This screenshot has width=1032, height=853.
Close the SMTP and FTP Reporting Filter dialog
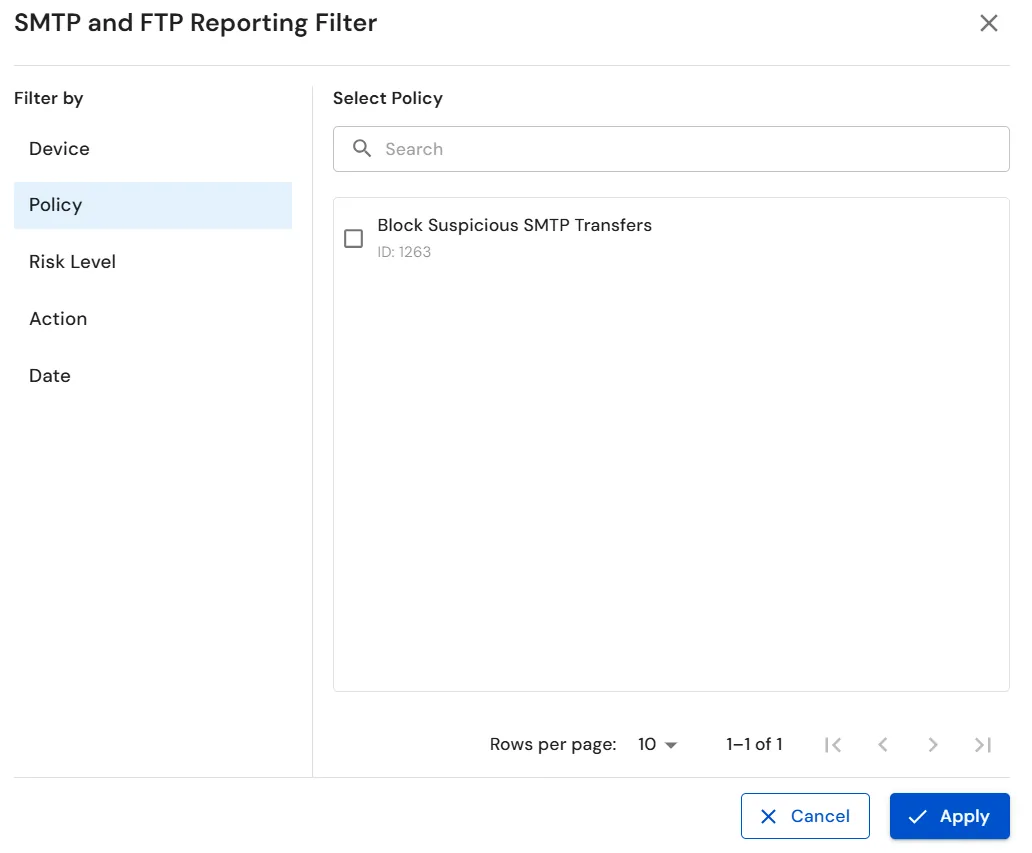pos(988,23)
